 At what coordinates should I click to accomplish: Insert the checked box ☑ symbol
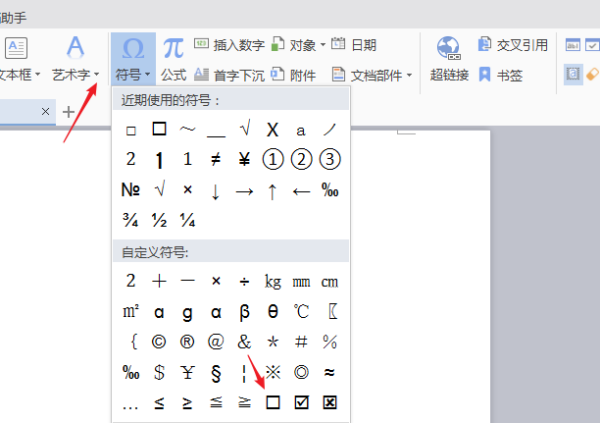click(301, 402)
